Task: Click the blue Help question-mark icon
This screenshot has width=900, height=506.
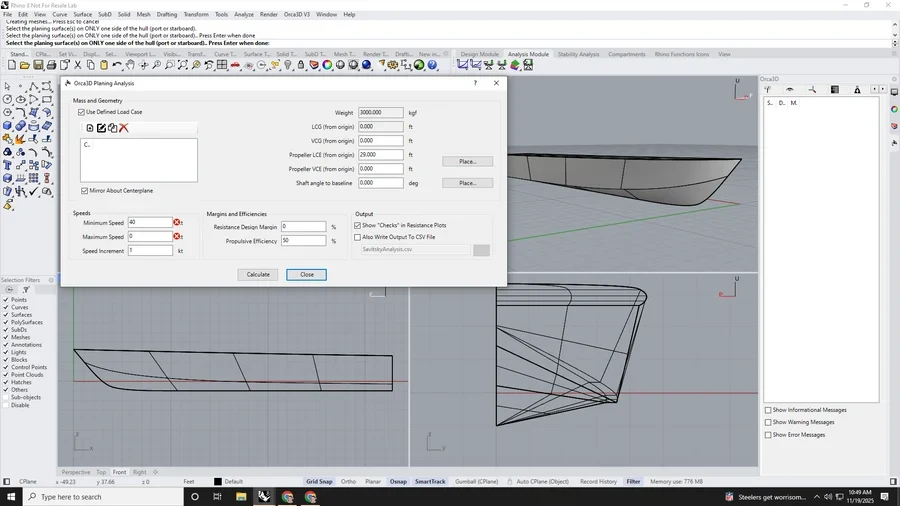Action: point(432,65)
